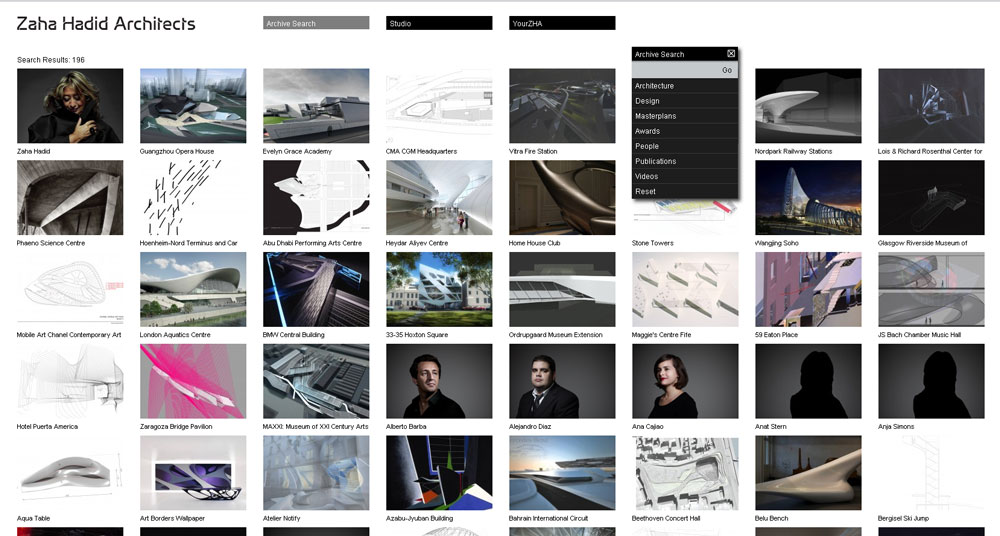
Task: Open Alberto Barba's portrait thumbnail
Action: pos(439,382)
